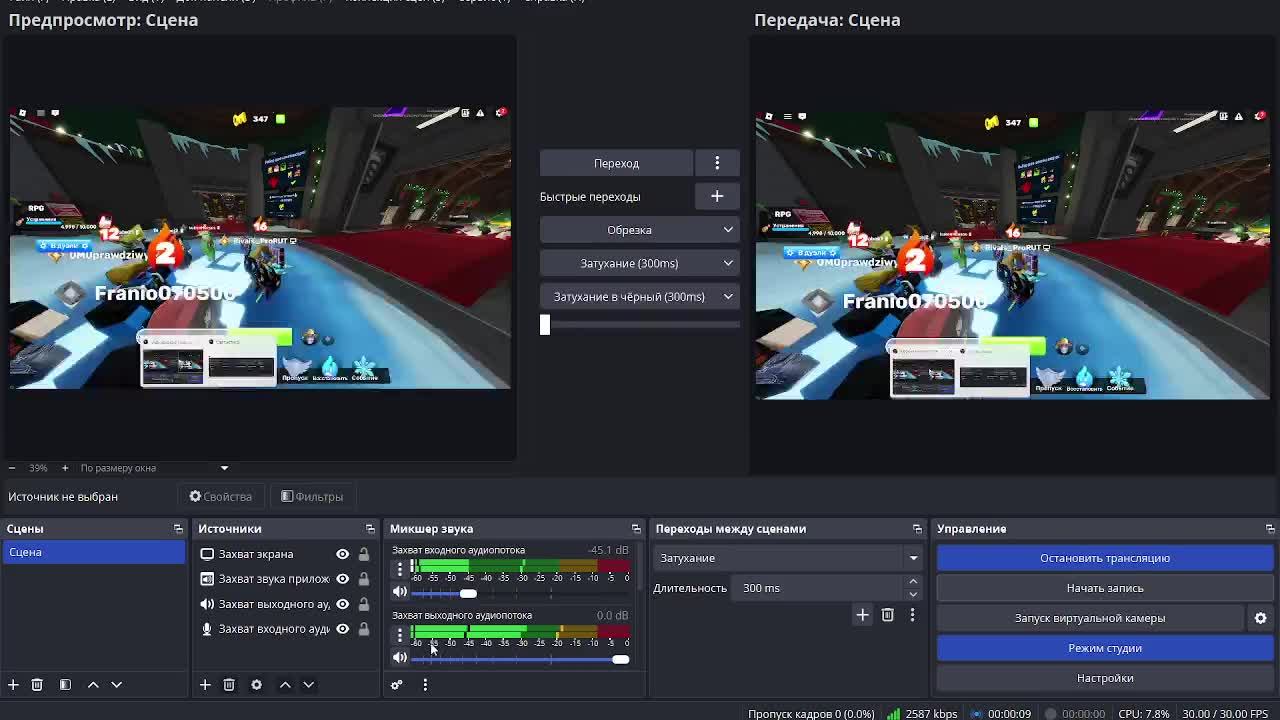
Task: Increase the transition duration with up arrow
Action: click(912, 582)
